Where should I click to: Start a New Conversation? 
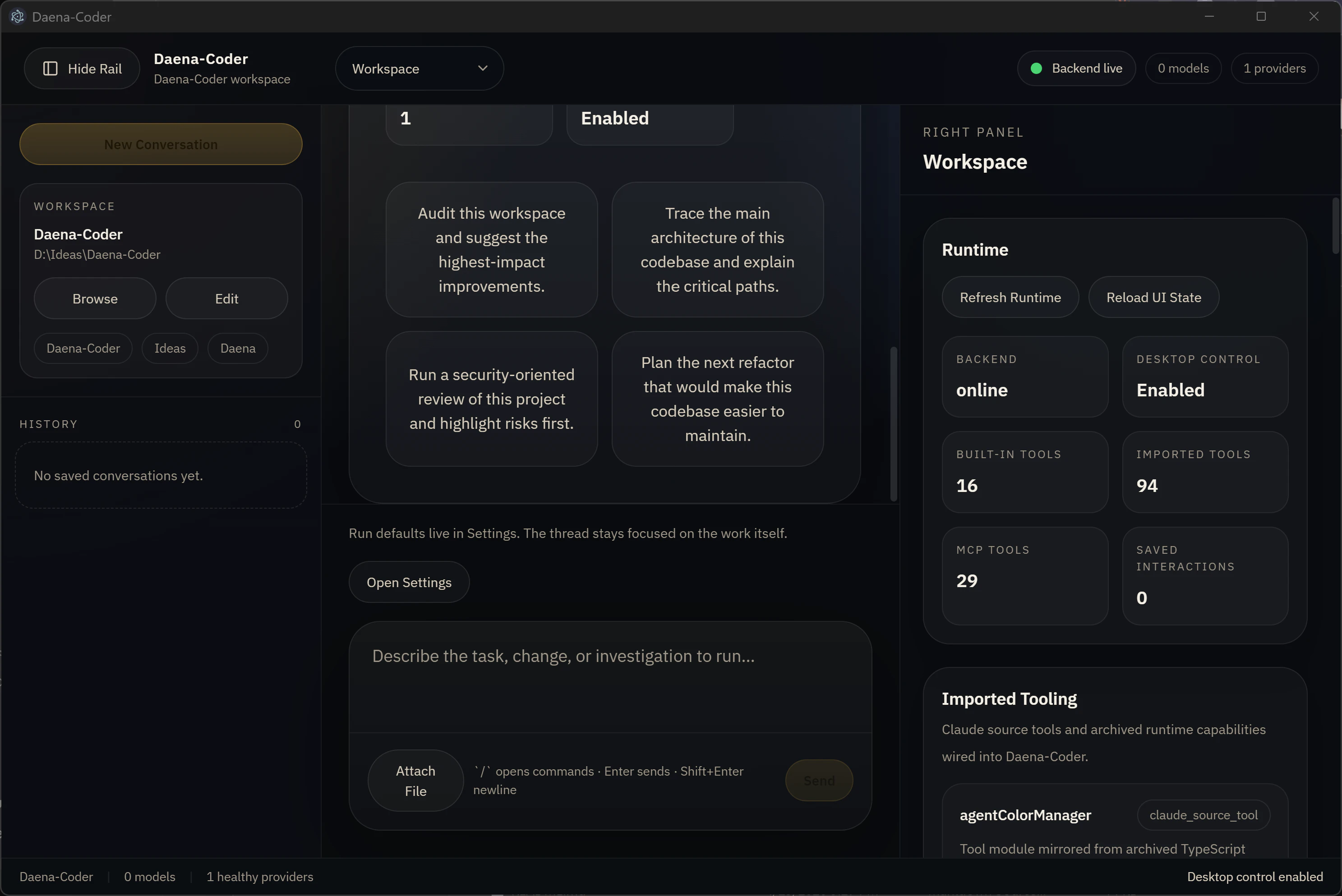pyautogui.click(x=161, y=145)
